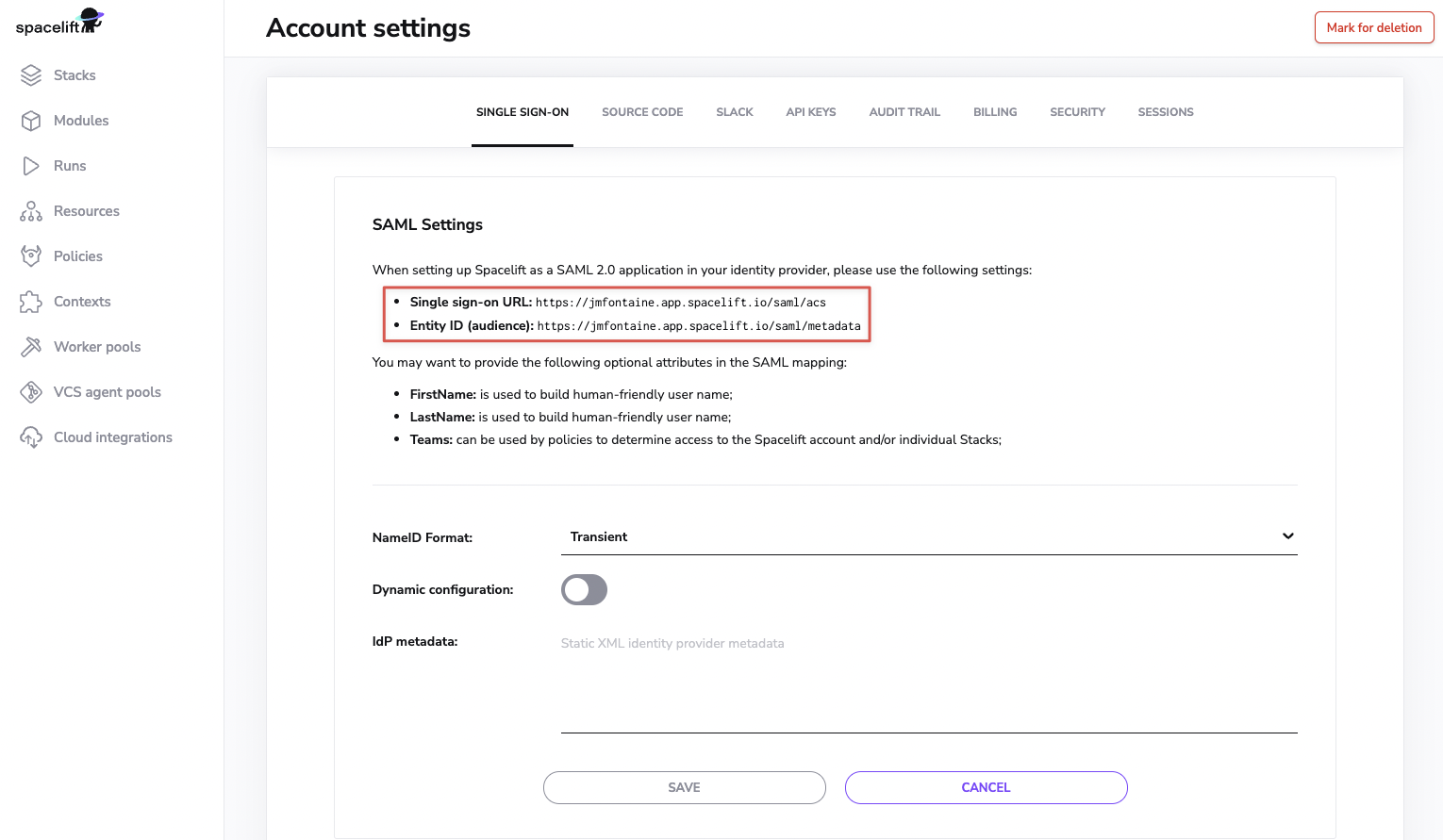Click into the IdP metadata text field

click(928, 681)
